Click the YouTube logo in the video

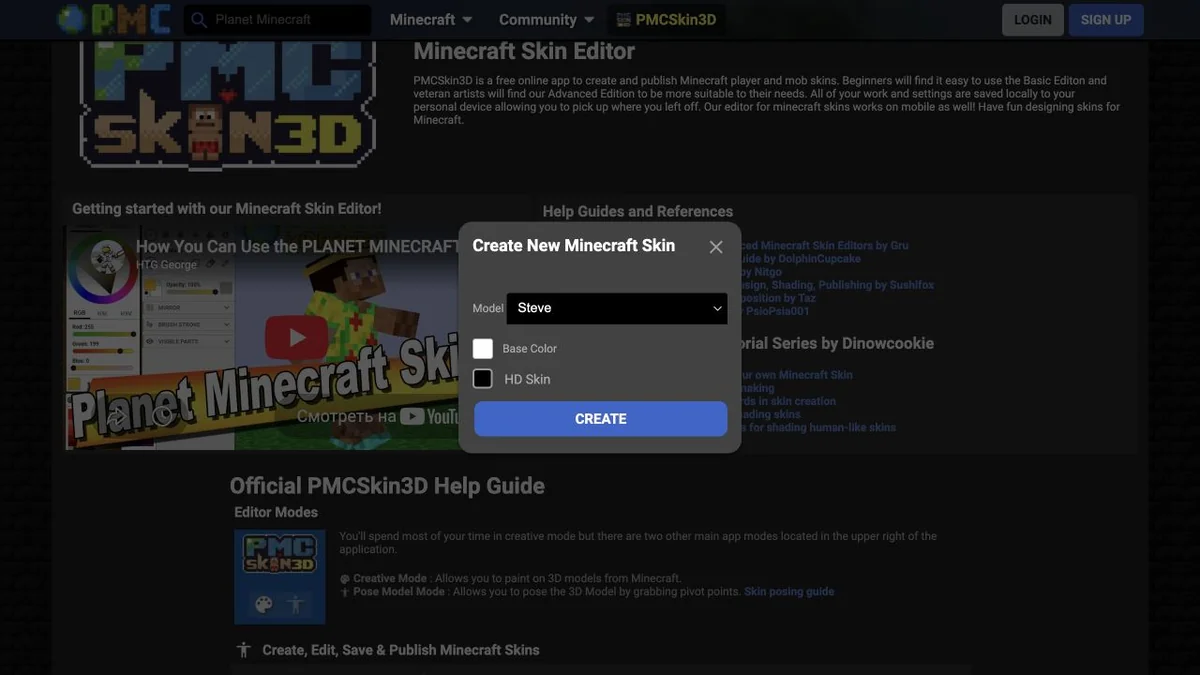429,417
